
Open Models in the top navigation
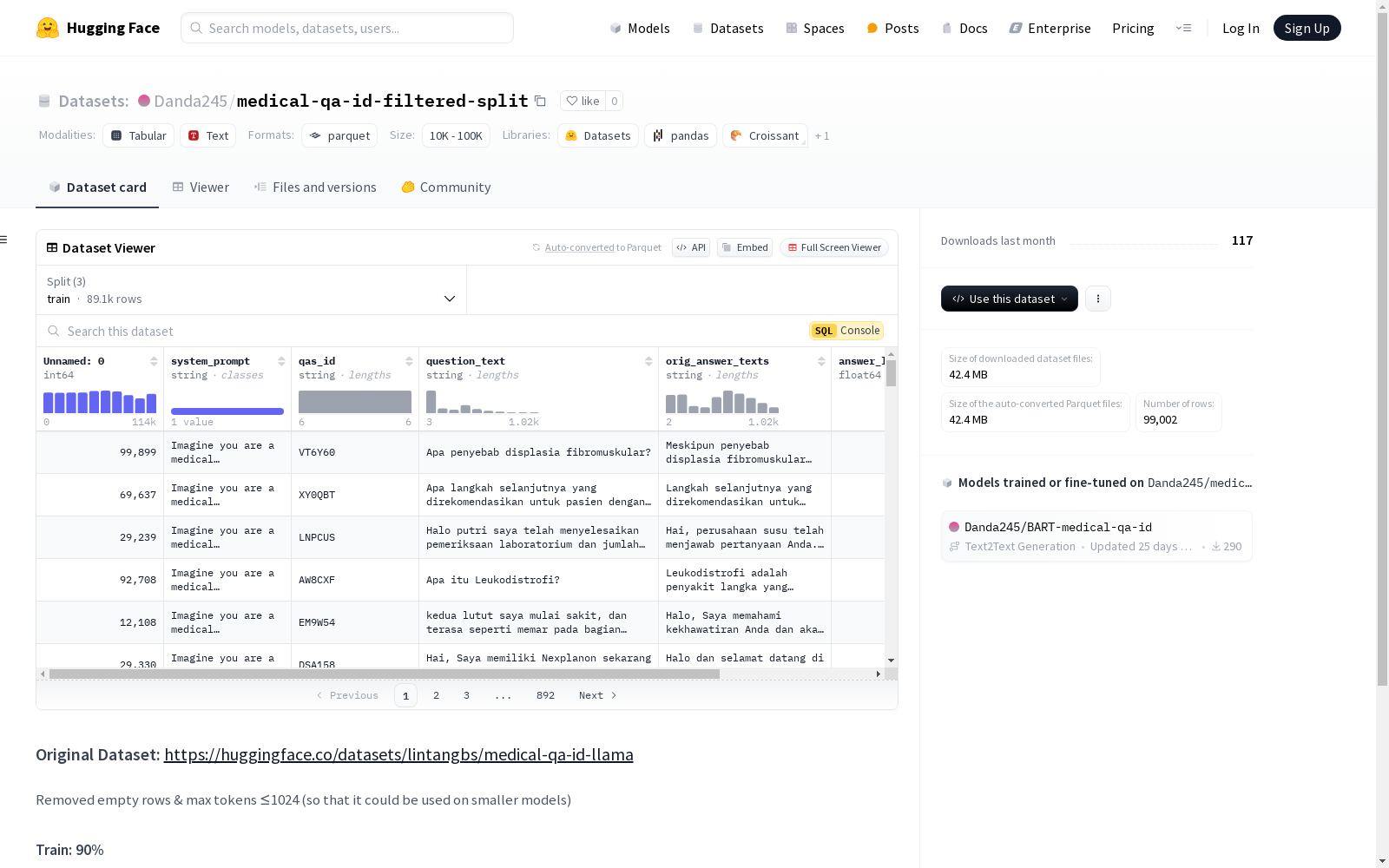pos(640,28)
